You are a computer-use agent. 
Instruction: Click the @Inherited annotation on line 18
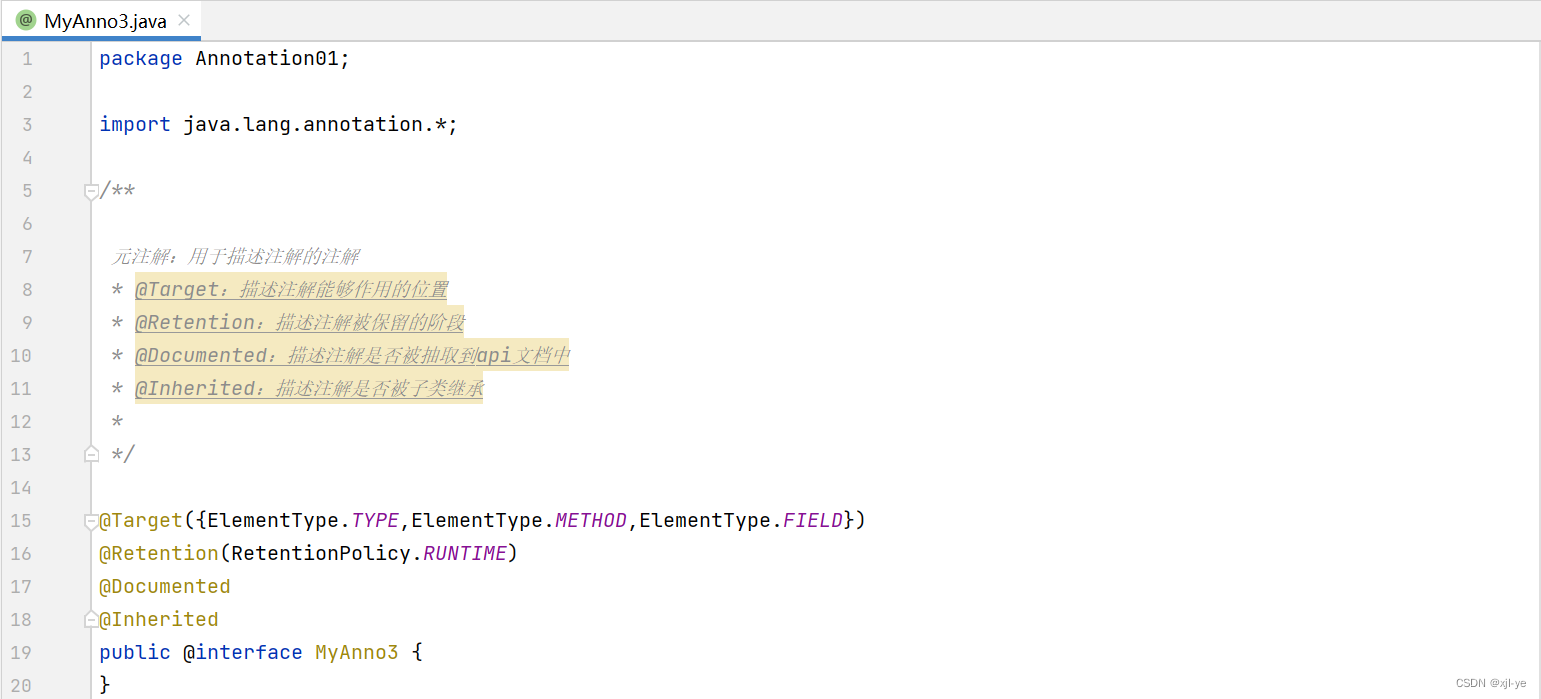pyautogui.click(x=159, y=619)
